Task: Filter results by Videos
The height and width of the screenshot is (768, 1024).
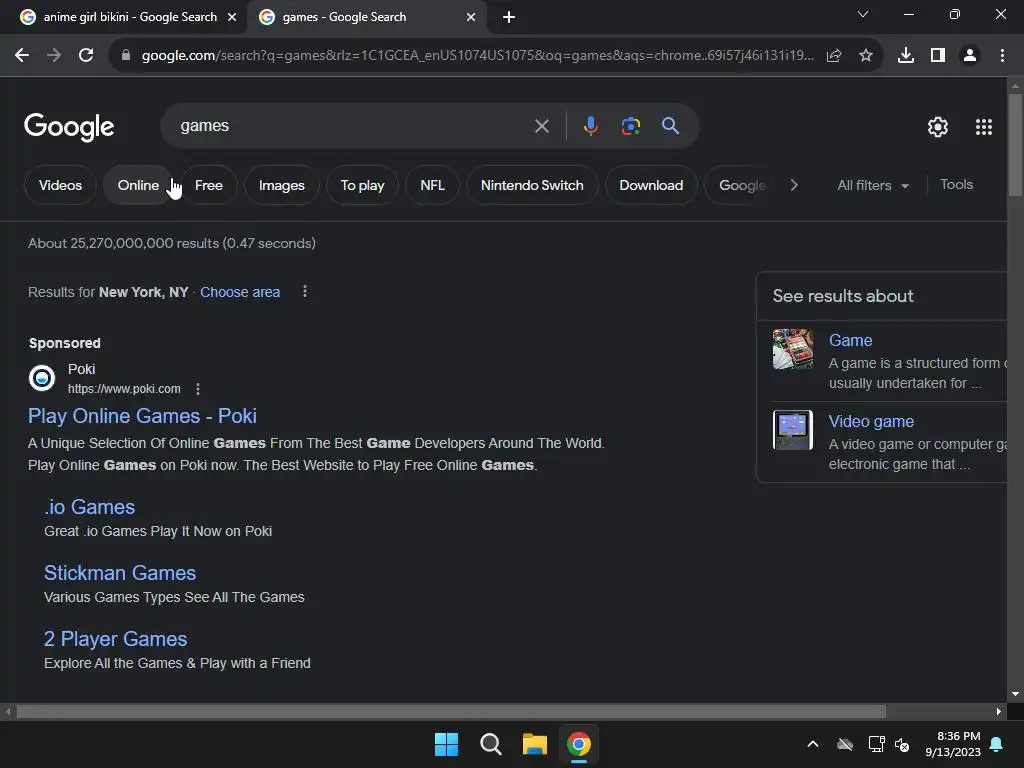Action: pyautogui.click(x=60, y=185)
